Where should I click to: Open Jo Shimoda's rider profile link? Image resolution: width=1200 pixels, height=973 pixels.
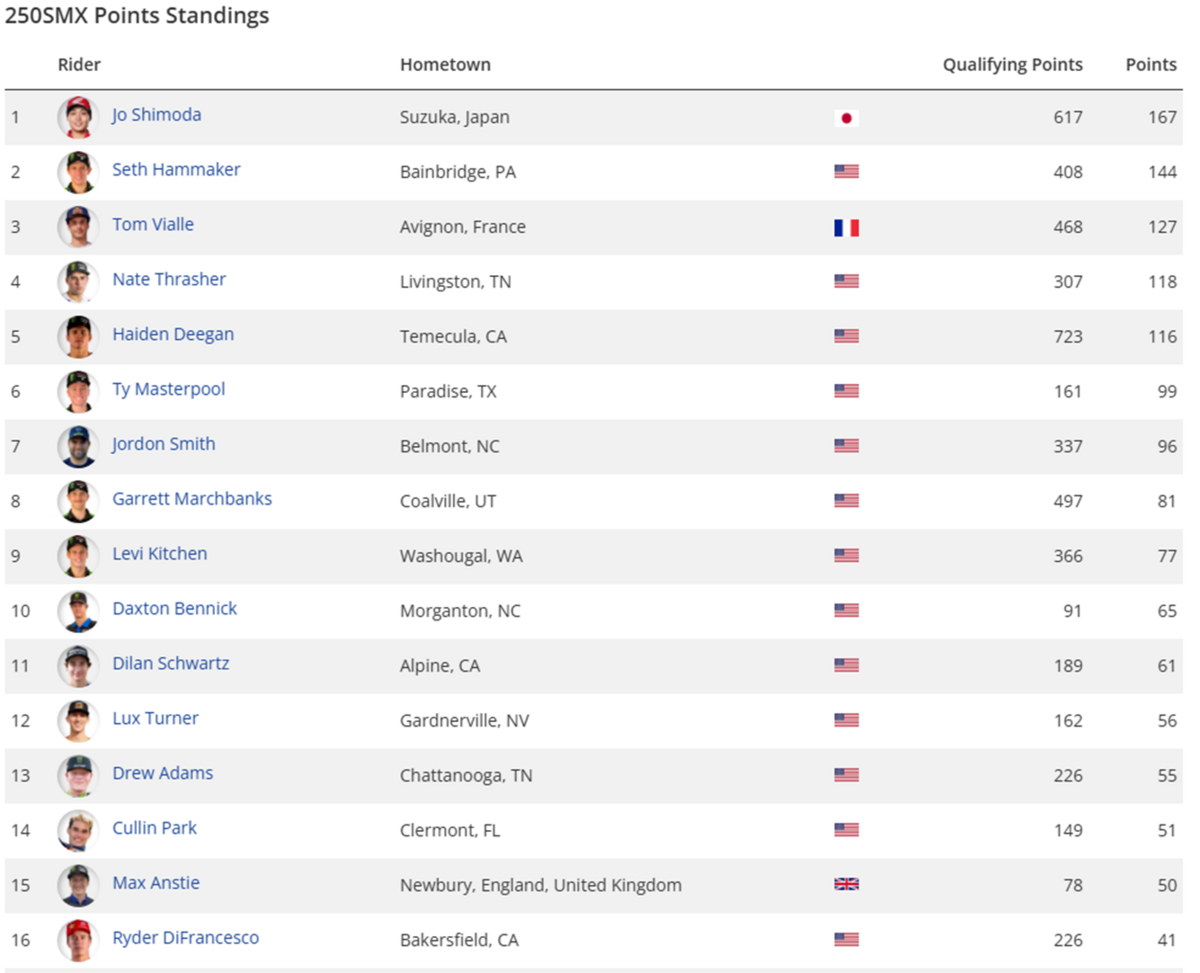coord(156,115)
